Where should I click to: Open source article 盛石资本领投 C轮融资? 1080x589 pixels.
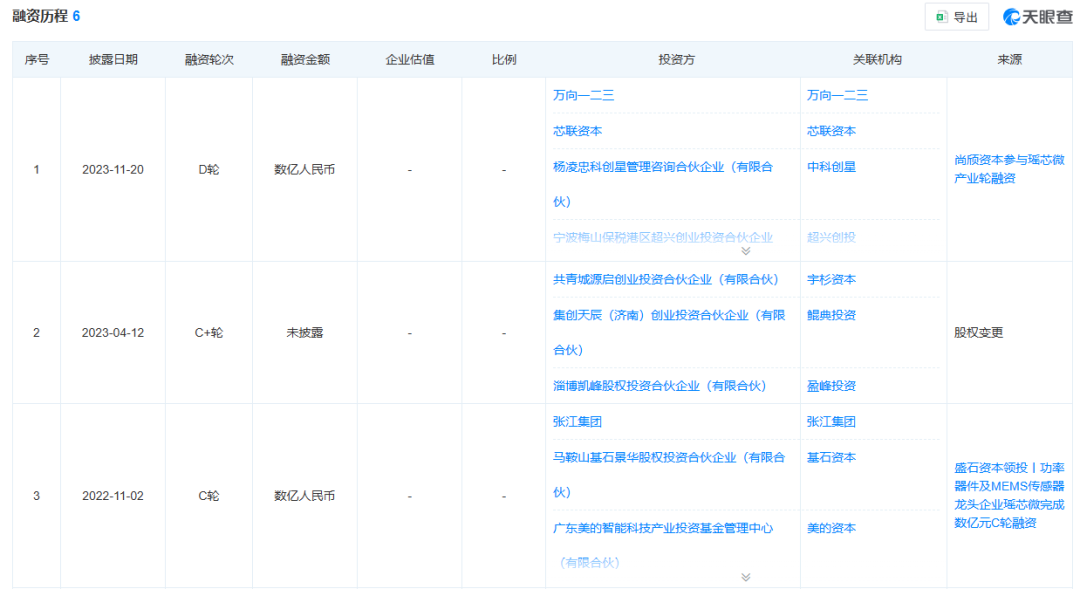coord(1009,495)
